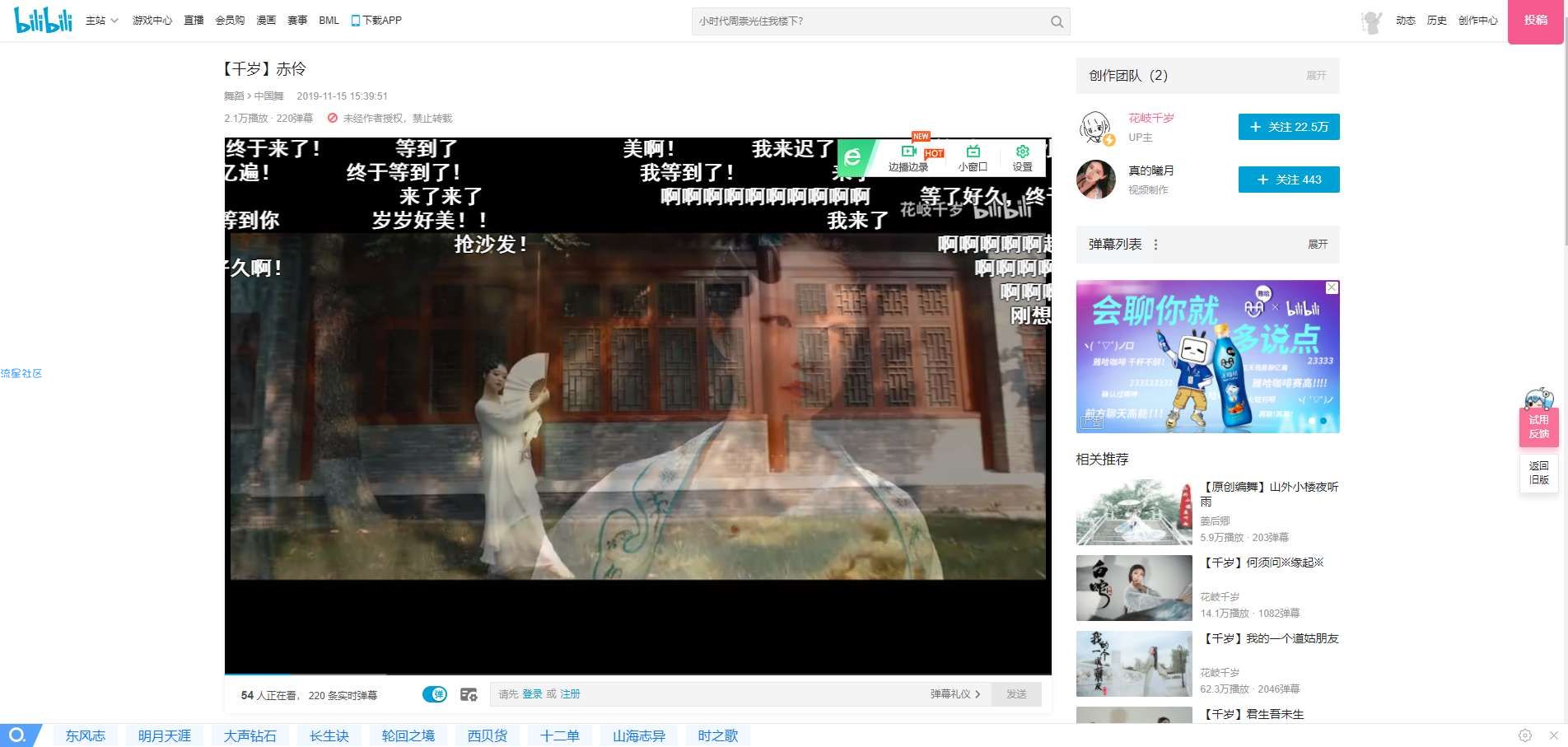Click the search magnifier icon
Image resolution: width=1568 pixels, height=747 pixels.
[1057, 21]
